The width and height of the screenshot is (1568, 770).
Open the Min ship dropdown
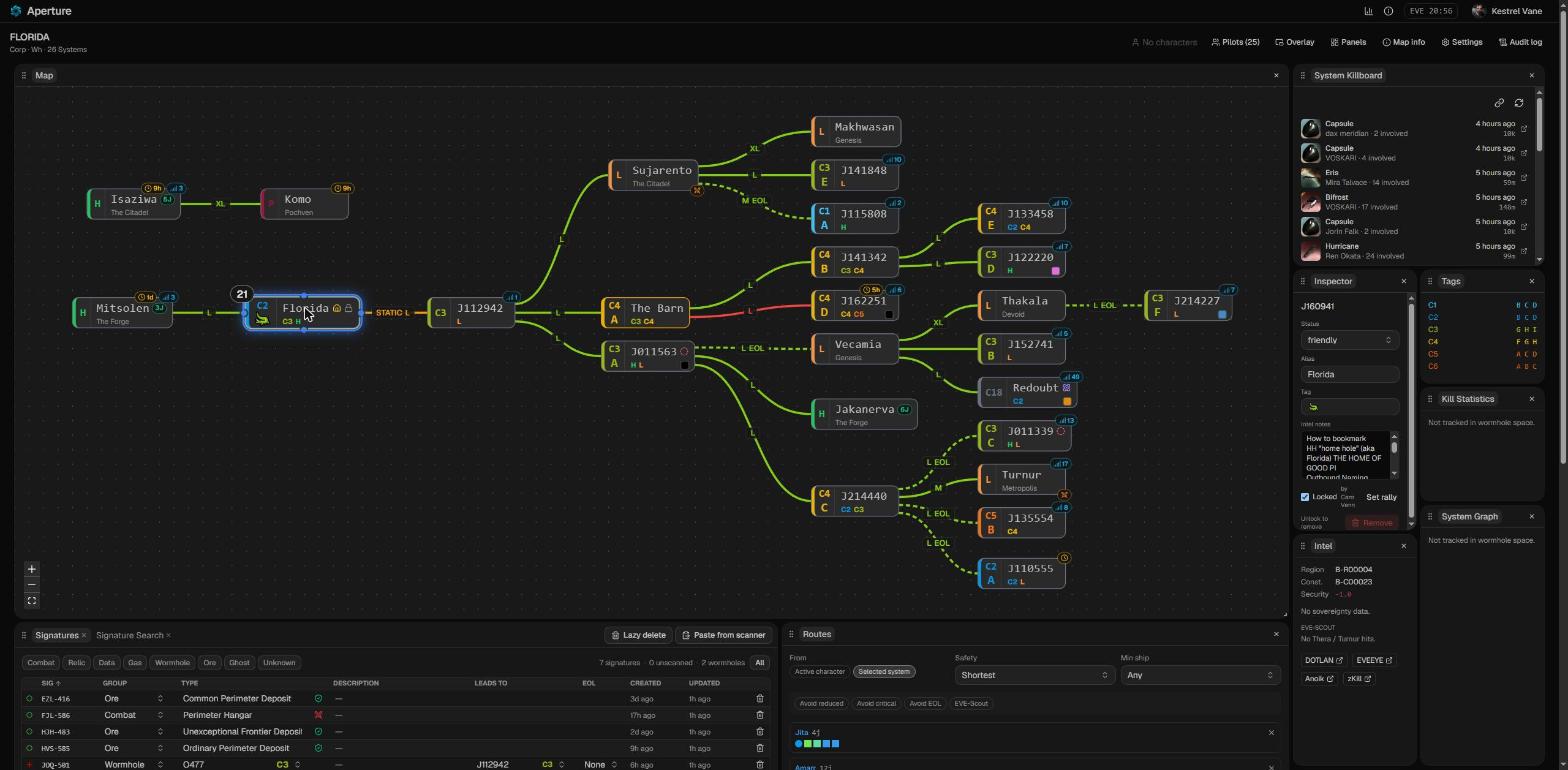pyautogui.click(x=1199, y=675)
